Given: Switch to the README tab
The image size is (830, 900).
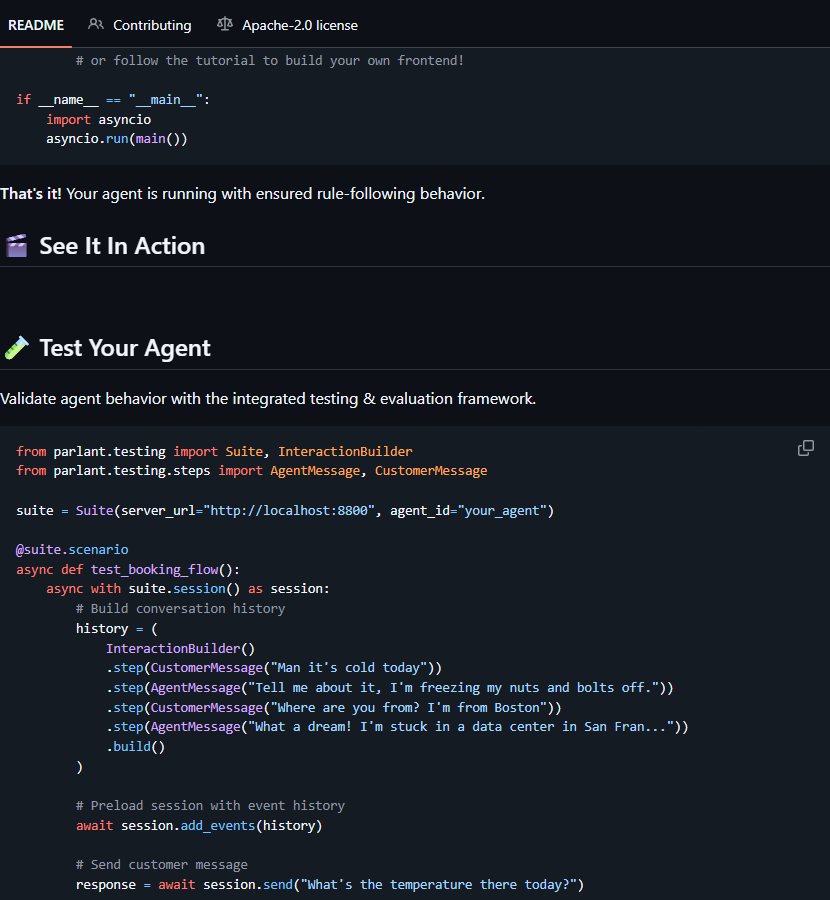Looking at the screenshot, I should (36, 25).
